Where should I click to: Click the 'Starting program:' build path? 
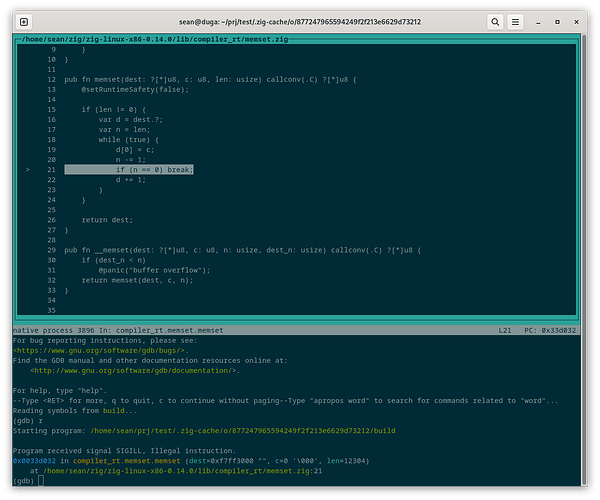pyautogui.click(x=243, y=431)
